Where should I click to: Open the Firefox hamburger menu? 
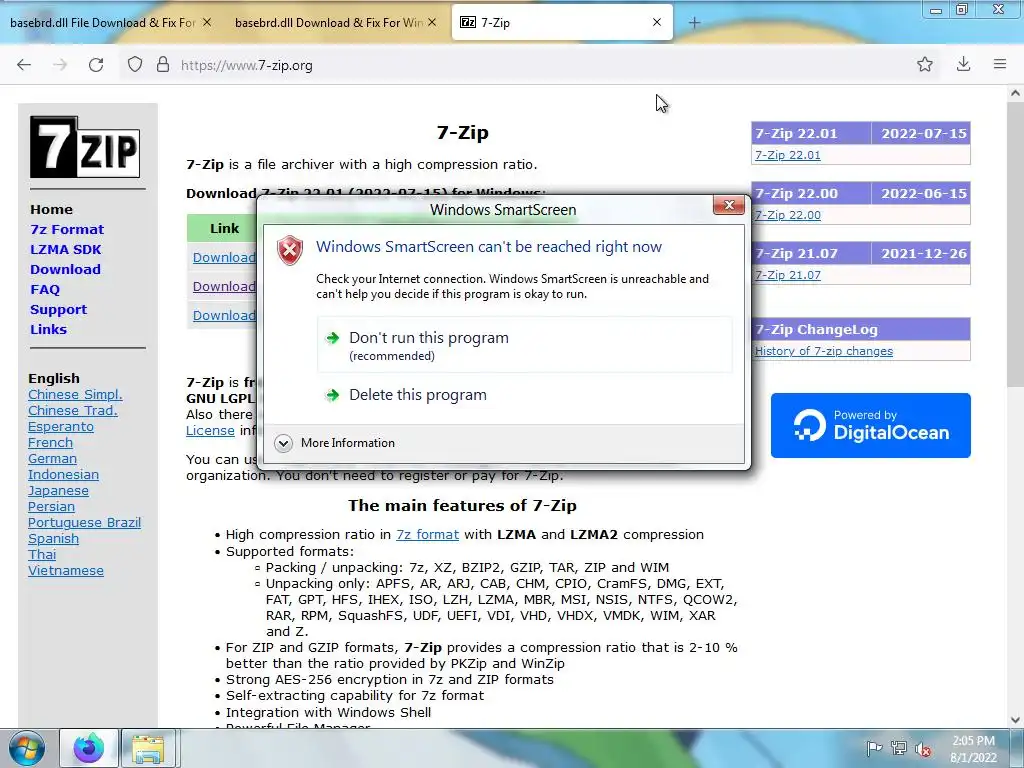point(1000,64)
